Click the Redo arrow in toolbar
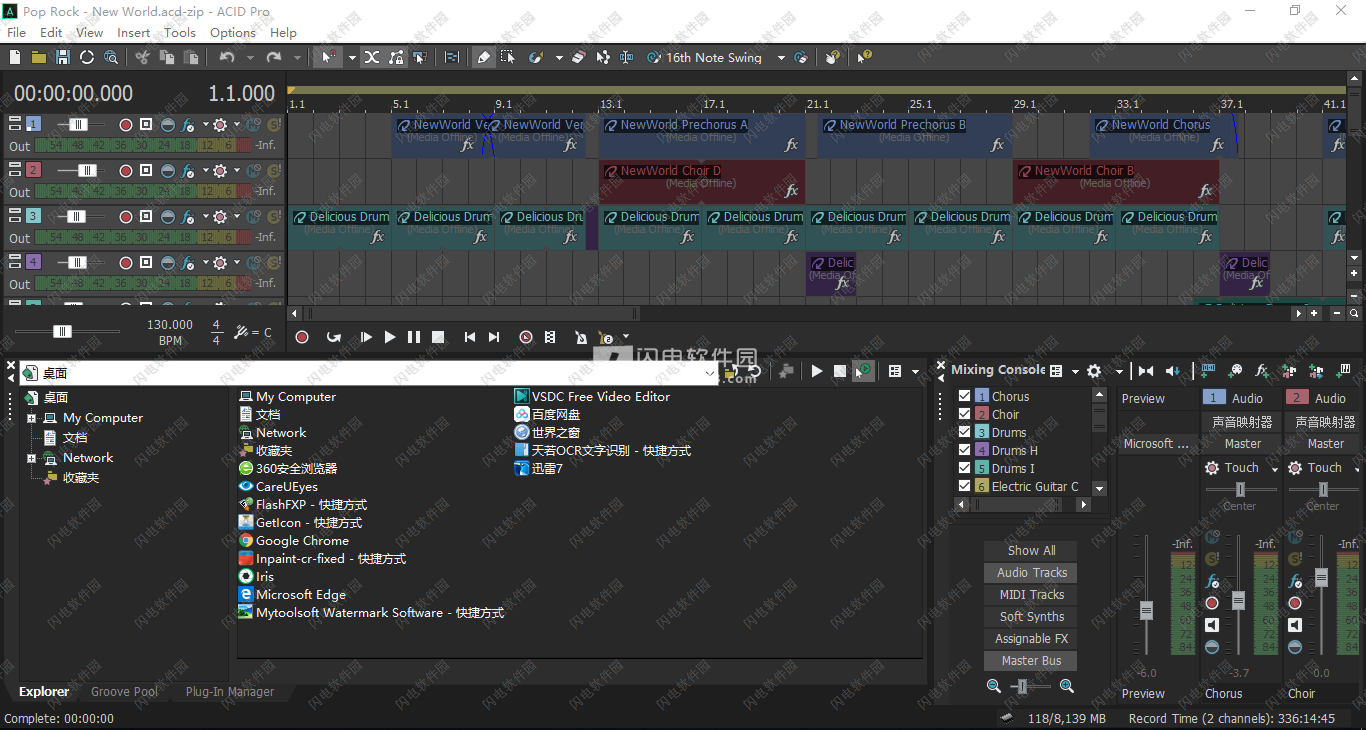 tap(273, 58)
